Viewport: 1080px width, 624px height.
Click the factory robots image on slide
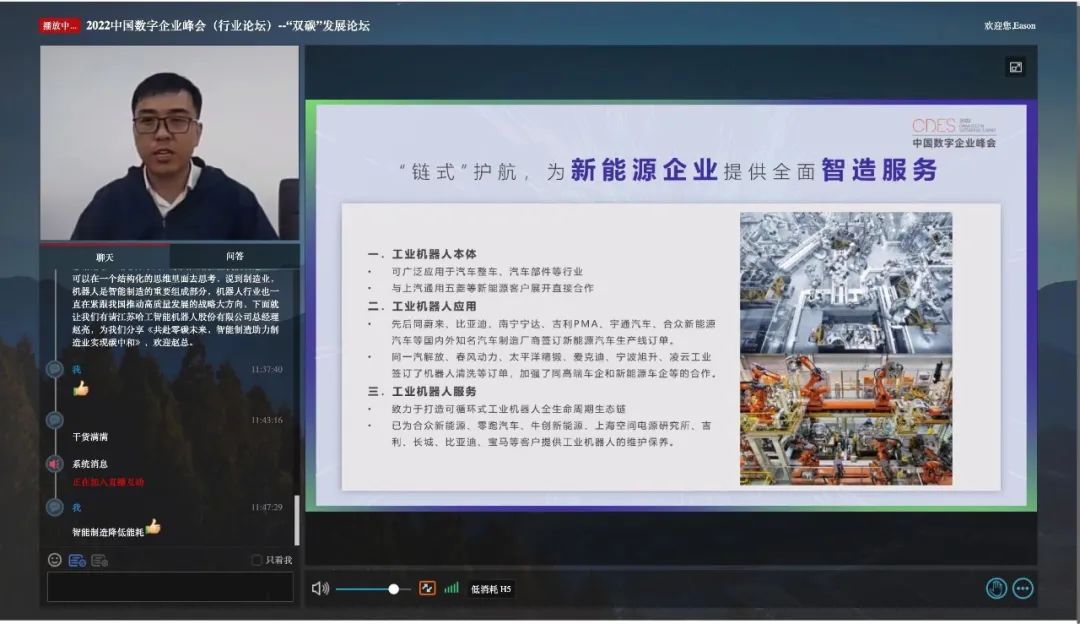[847, 349]
